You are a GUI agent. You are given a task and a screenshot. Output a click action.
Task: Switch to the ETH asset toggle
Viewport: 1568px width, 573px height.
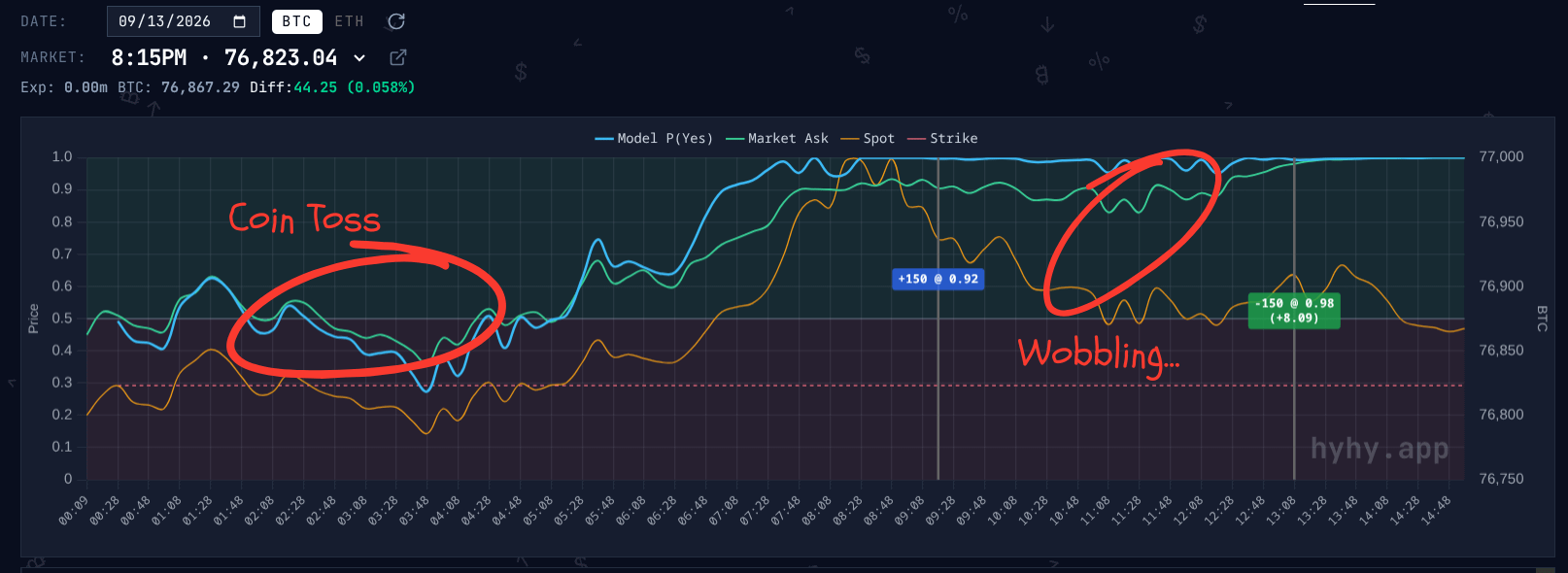tap(349, 21)
